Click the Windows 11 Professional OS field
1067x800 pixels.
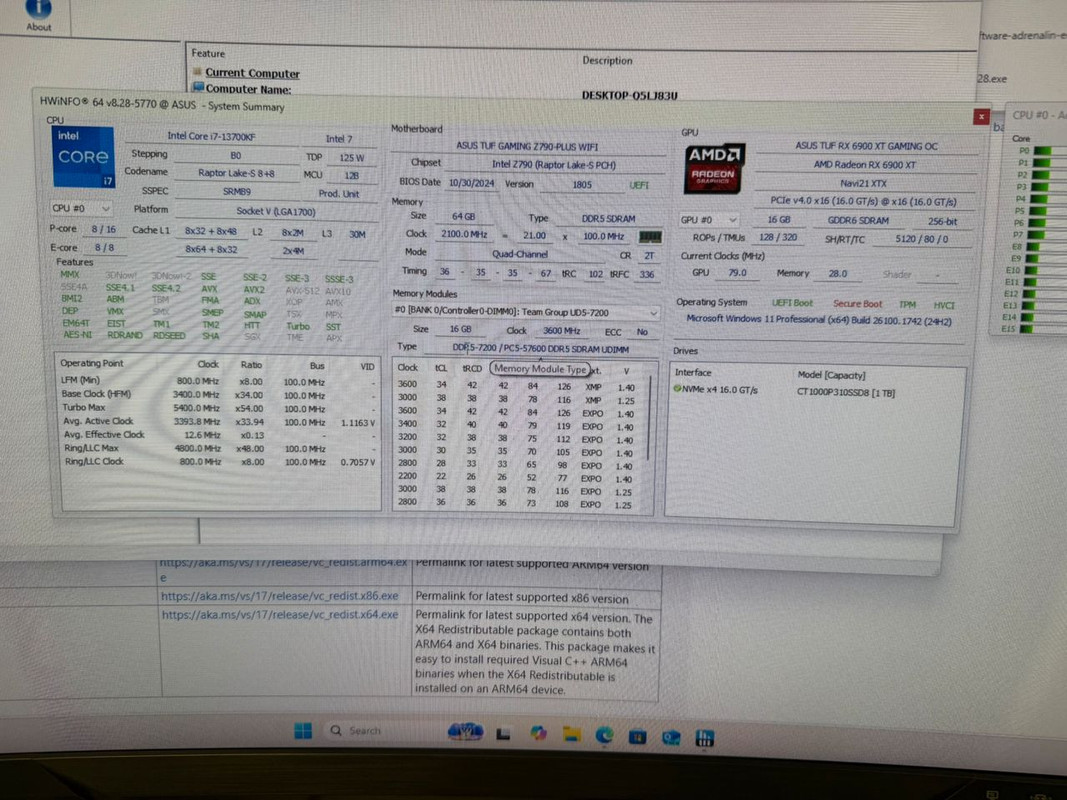tap(819, 320)
